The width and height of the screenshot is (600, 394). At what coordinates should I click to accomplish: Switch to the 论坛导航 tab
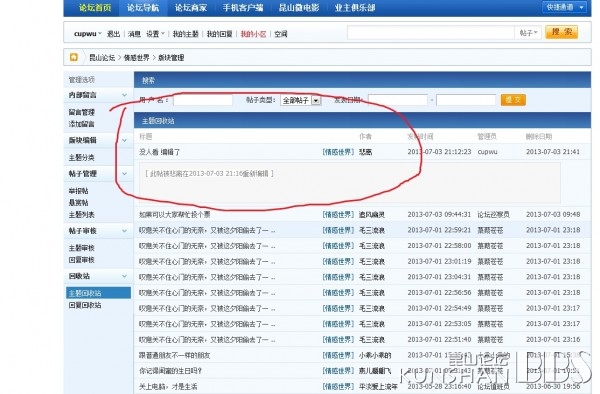coord(143,8)
